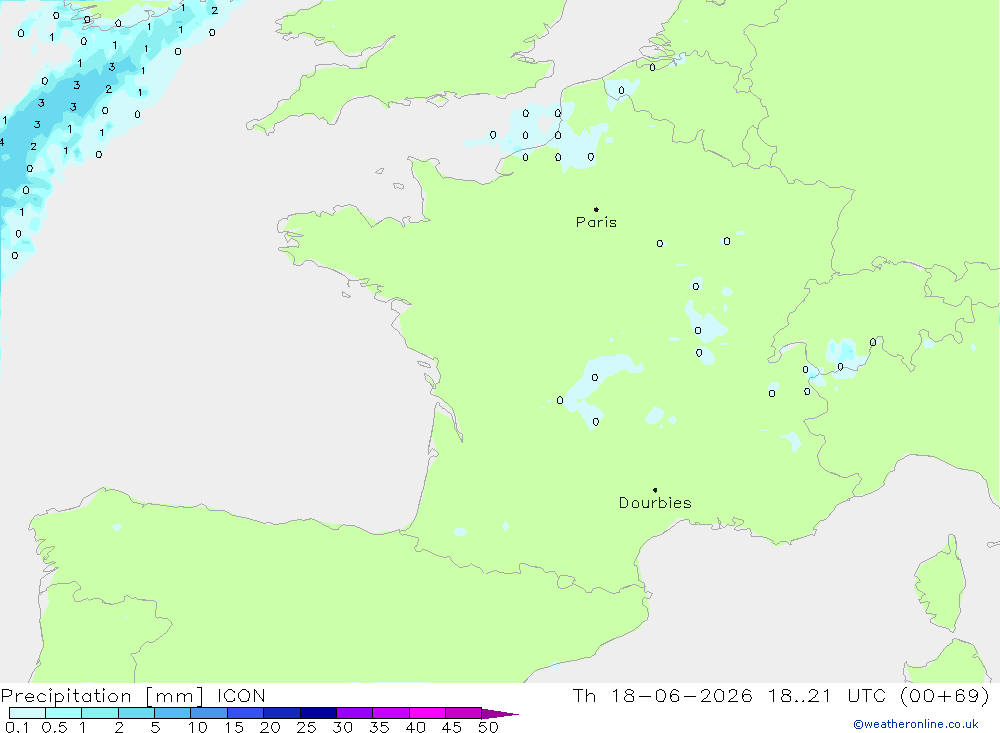The image size is (1000, 733).
Task: Click the (00+69) forecast offset text
Action: click(945, 695)
